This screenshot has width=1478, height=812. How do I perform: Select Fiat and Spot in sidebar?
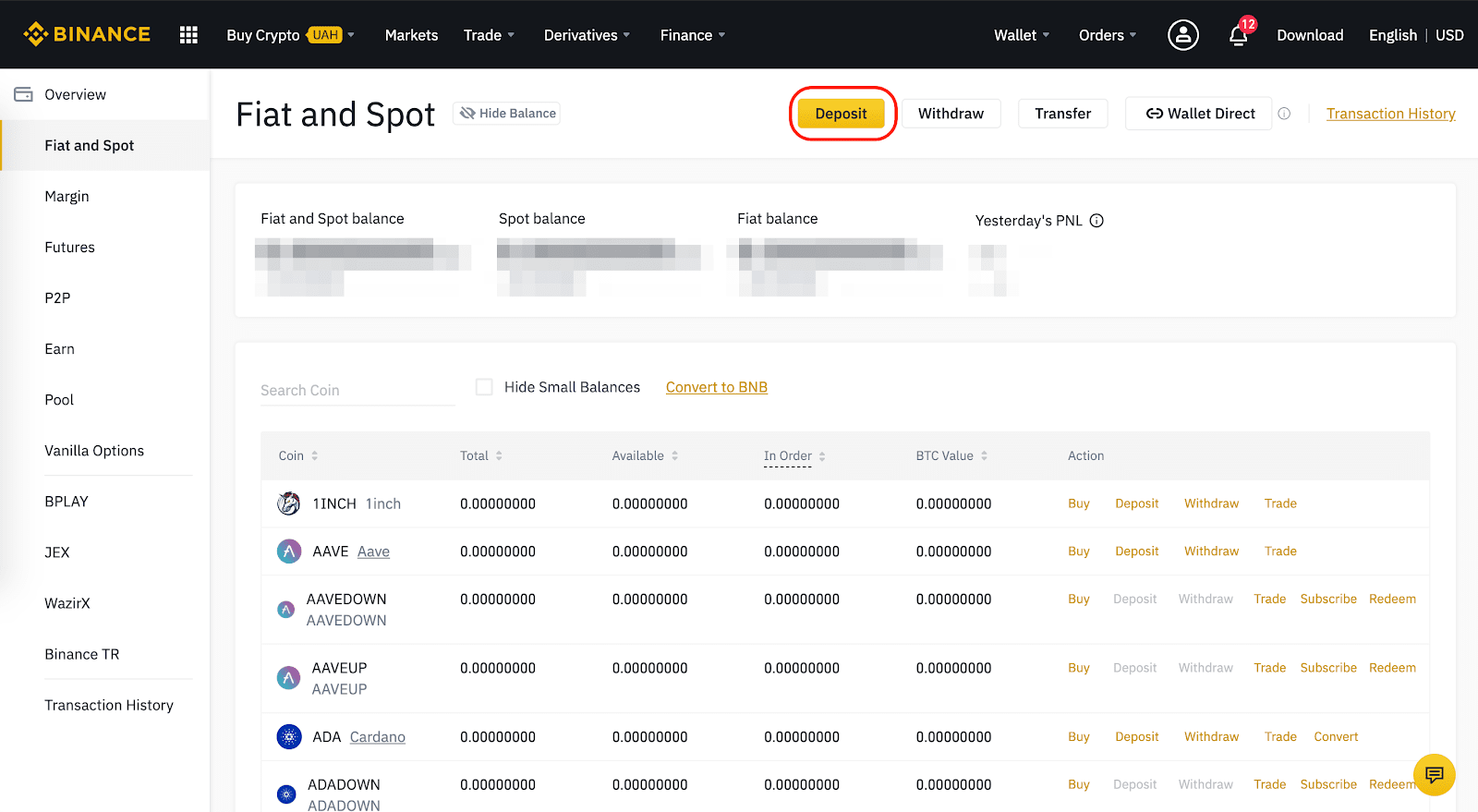105,145
